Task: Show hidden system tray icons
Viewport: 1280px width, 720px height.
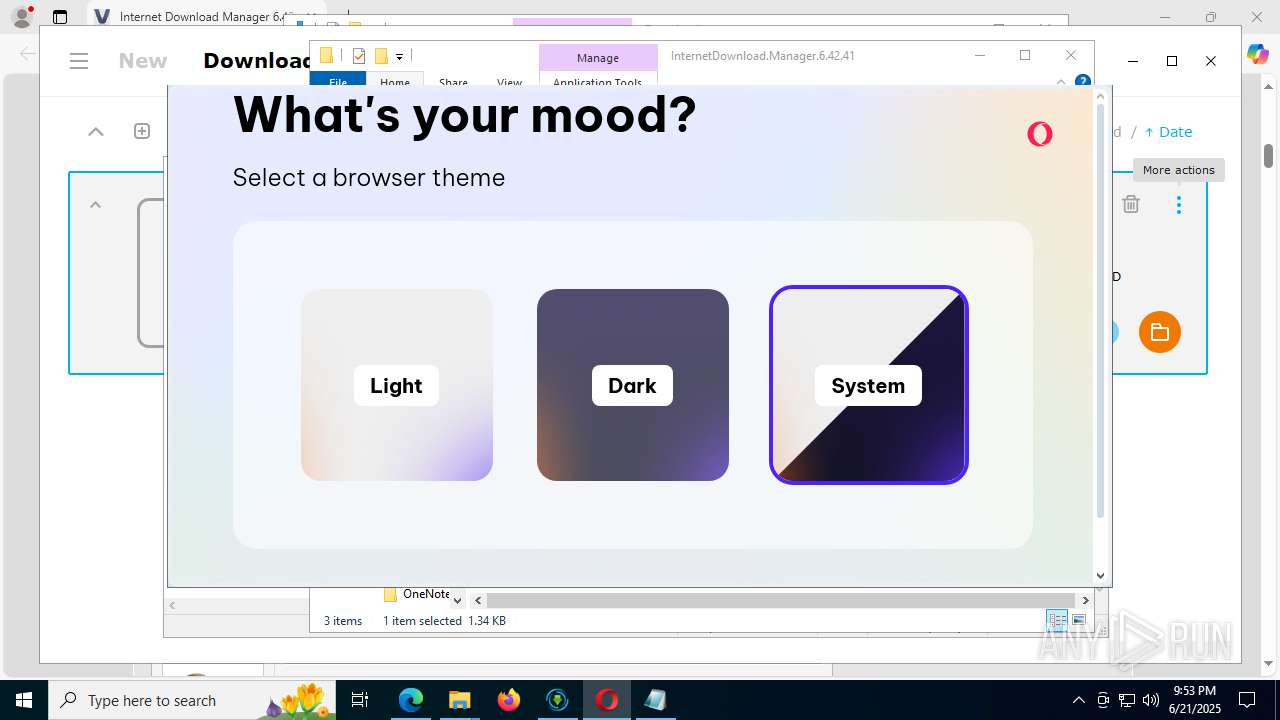Action: (x=1078, y=700)
